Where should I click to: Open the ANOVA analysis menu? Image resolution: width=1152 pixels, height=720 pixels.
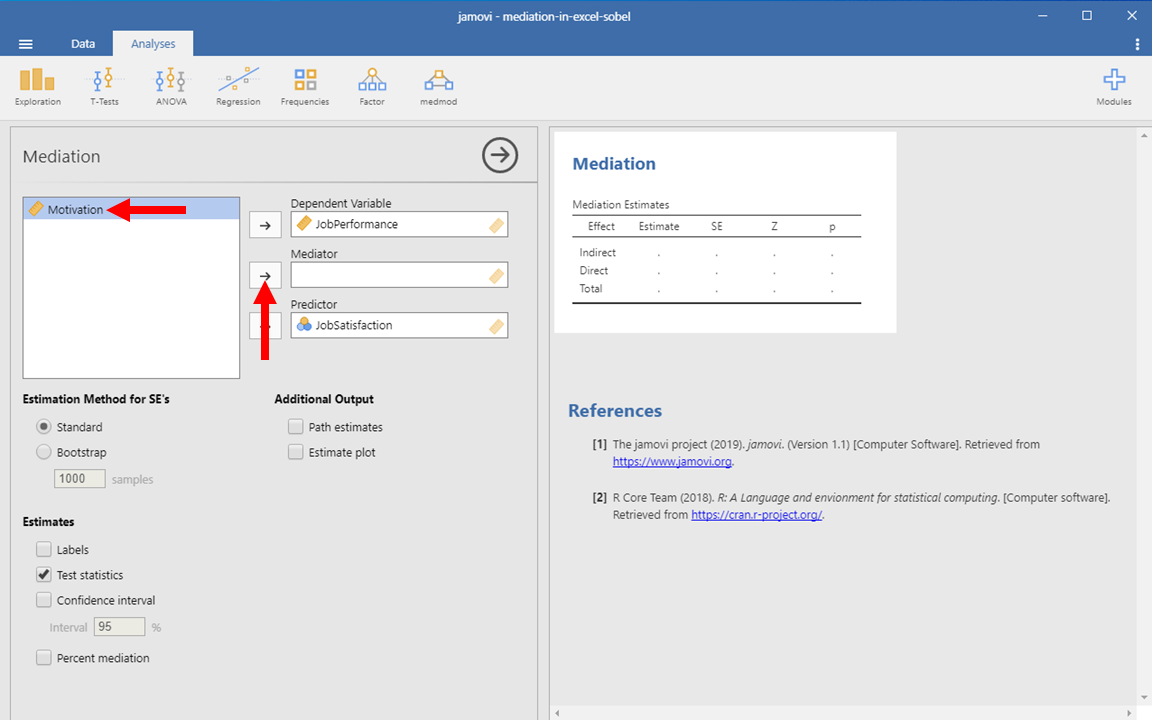[x=171, y=86]
